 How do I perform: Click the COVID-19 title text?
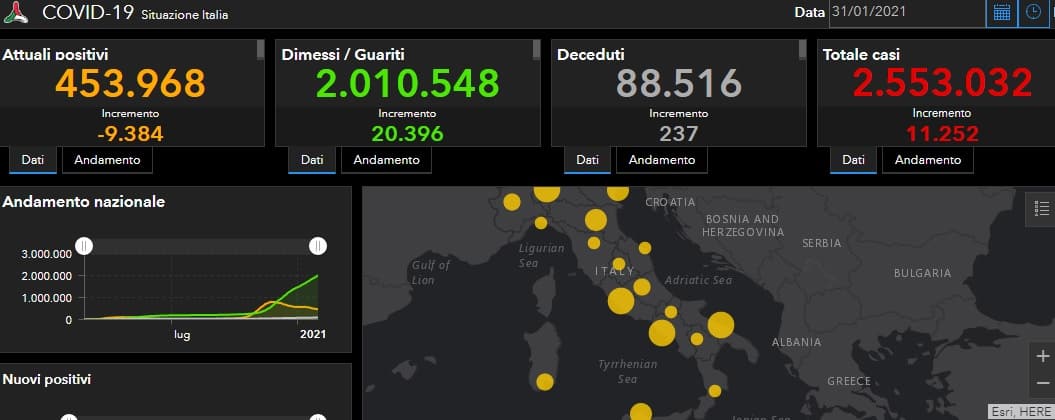pyautogui.click(x=87, y=12)
